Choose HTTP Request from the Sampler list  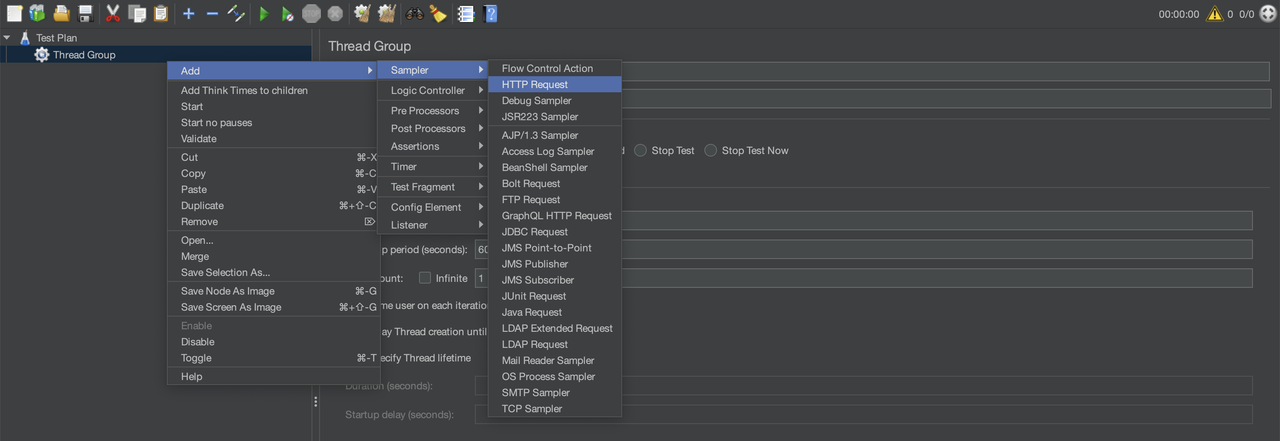[x=535, y=85]
